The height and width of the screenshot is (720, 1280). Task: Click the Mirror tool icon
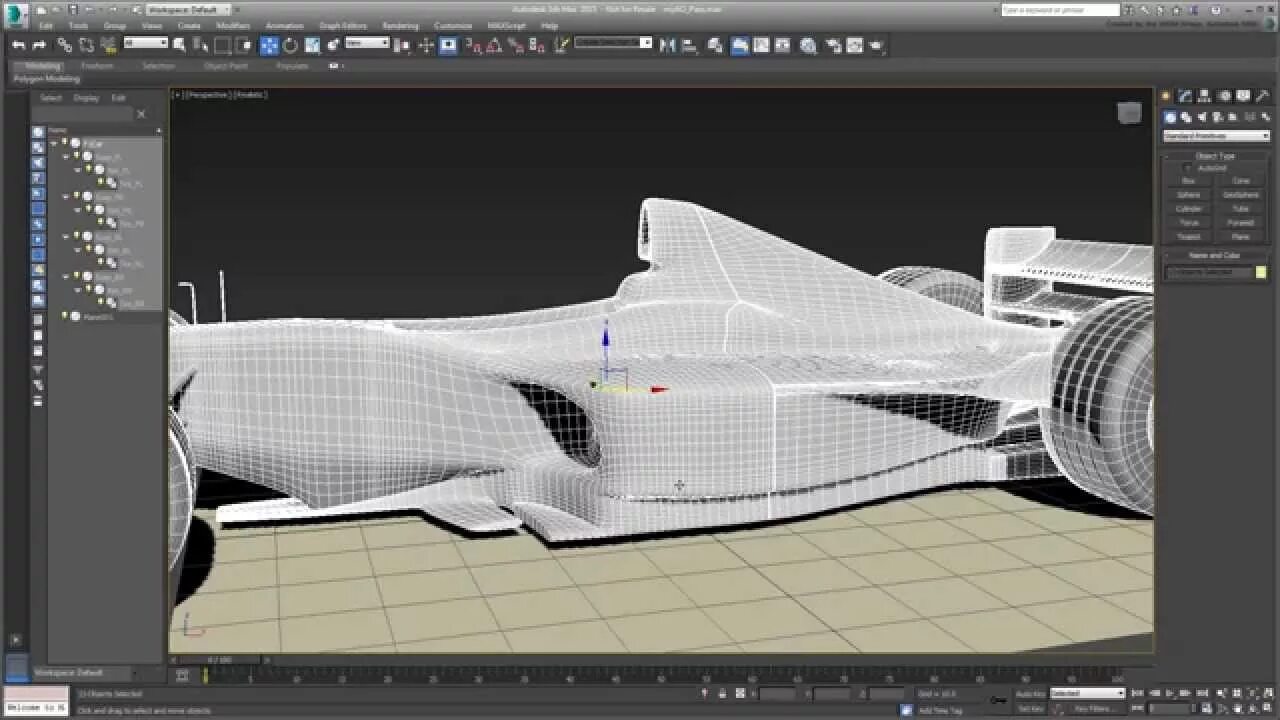(667, 45)
